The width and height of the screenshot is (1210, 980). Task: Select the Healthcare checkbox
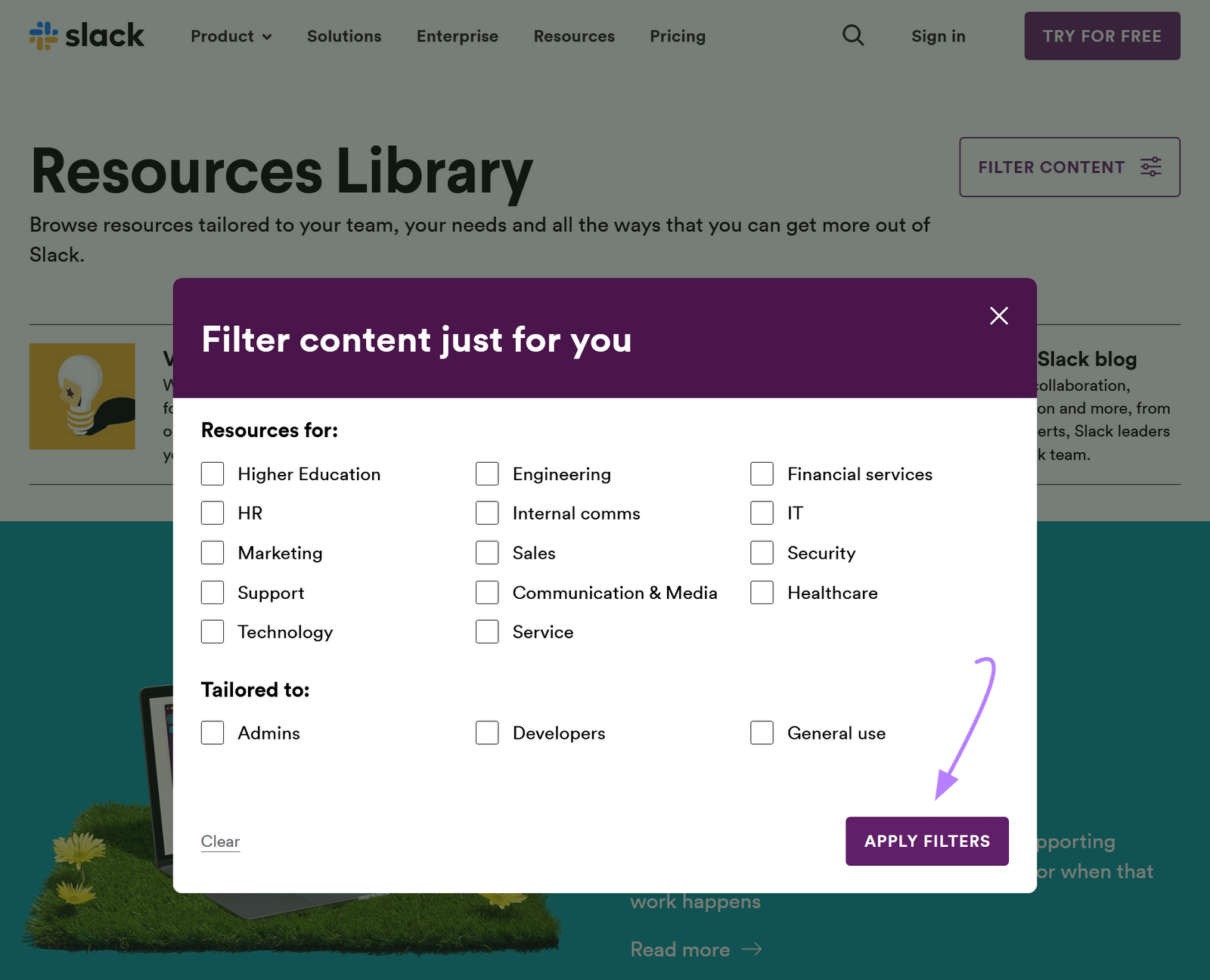[x=762, y=592]
